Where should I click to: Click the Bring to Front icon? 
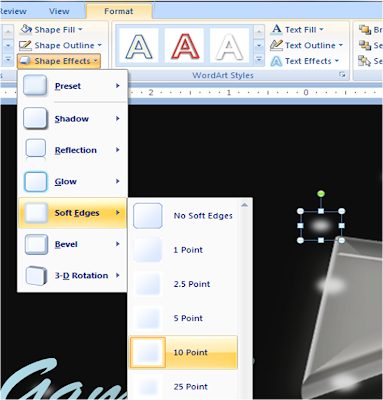pyautogui.click(x=365, y=30)
